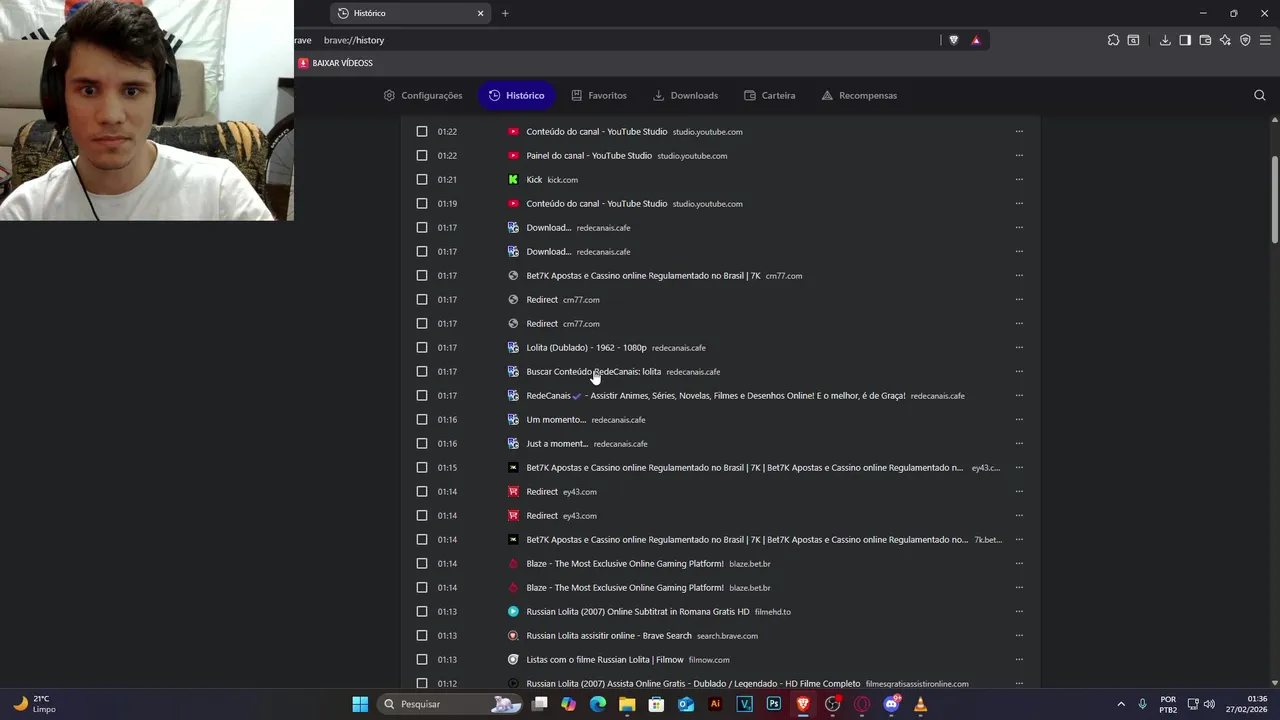1280x720 pixels.
Task: Open Russian Lolita assistir online - Brave Search
Action: point(609,636)
